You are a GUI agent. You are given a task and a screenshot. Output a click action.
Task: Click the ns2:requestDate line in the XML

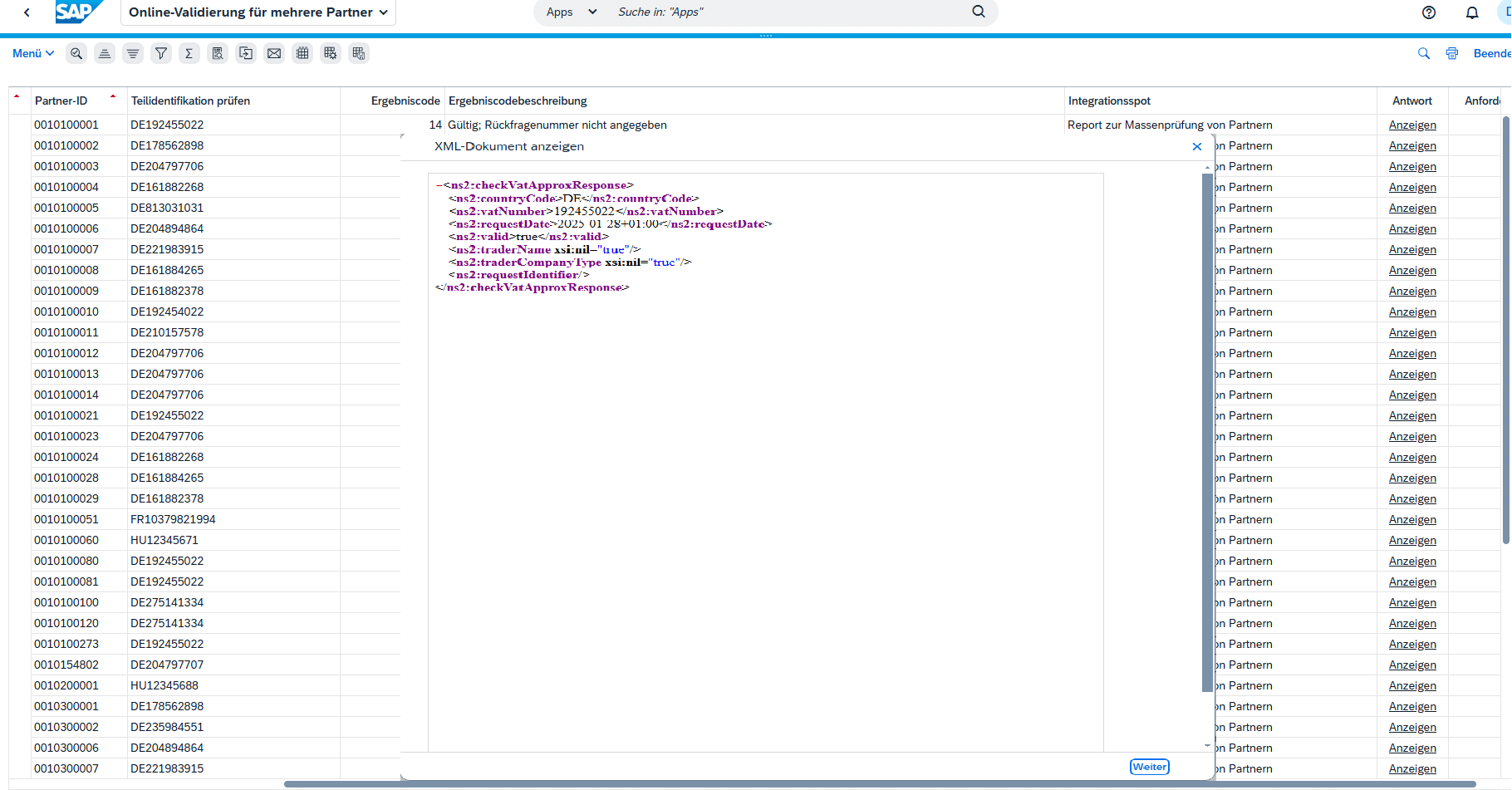[611, 223]
